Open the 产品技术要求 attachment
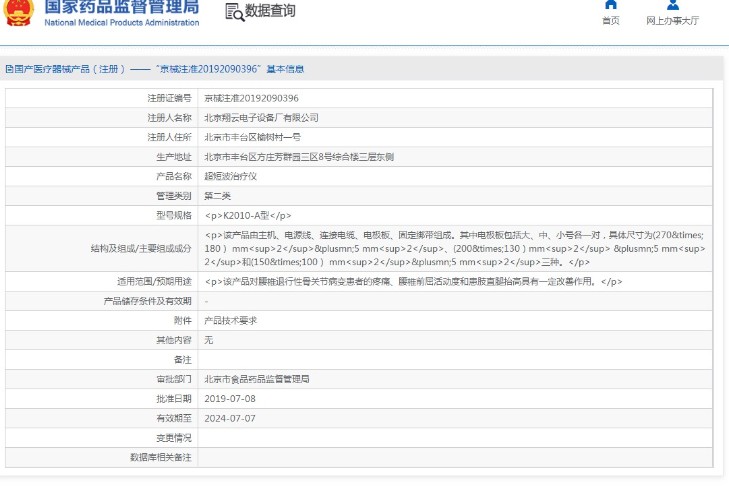Viewport: 729px width, 487px height. click(231, 320)
